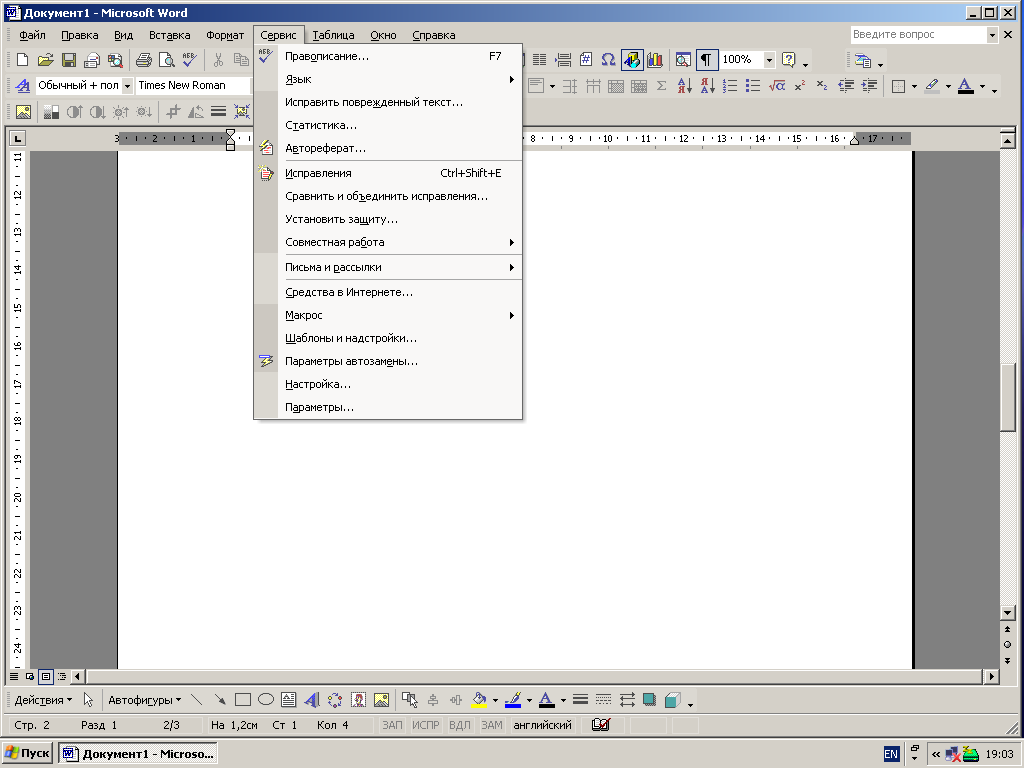Toggle ВДЛ extend selection indicator

coord(460,725)
